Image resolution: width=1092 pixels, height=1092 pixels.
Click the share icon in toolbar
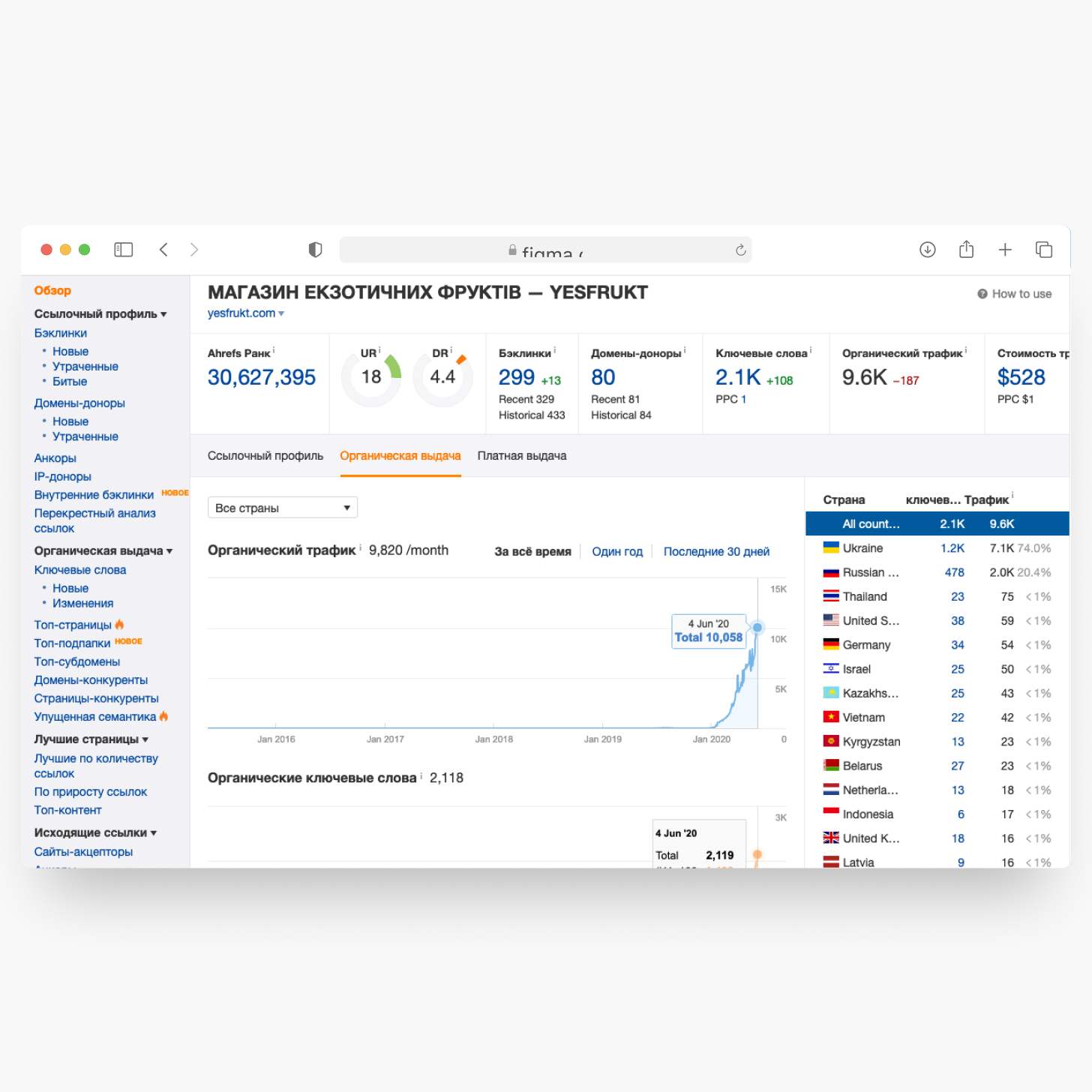(966, 250)
